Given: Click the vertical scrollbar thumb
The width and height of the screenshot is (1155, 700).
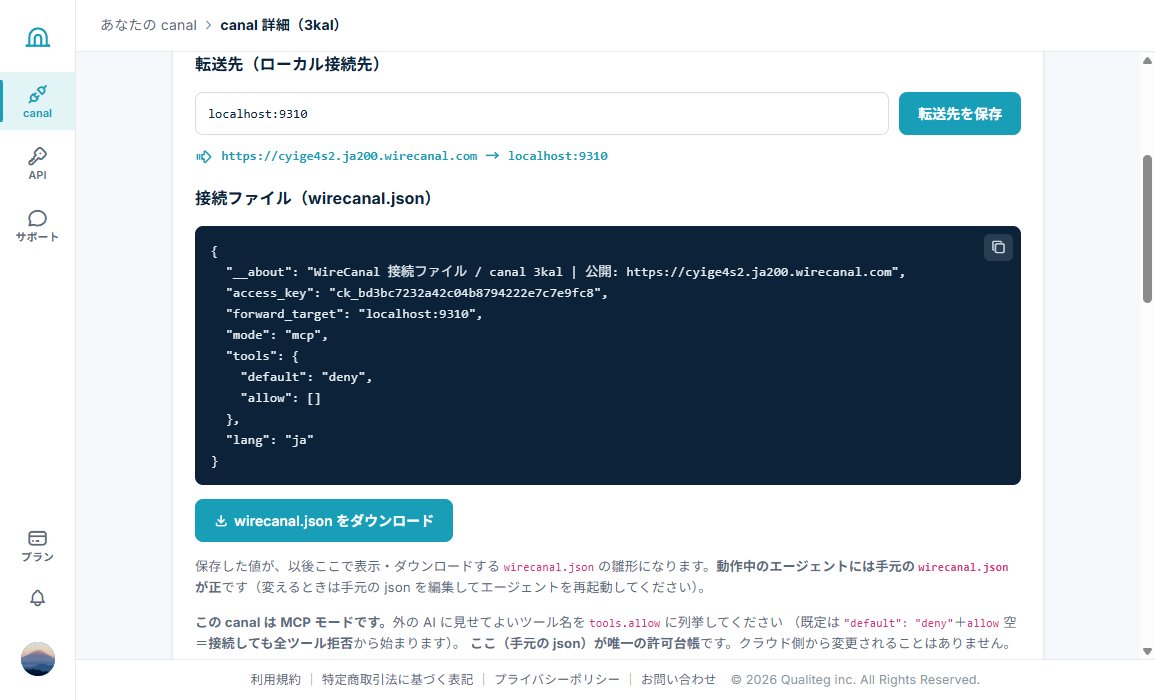Looking at the screenshot, I should pos(1147,228).
